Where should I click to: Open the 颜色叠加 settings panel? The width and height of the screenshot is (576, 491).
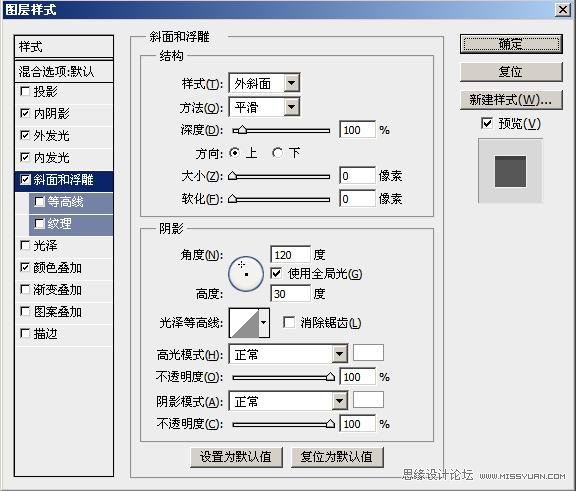coord(58,268)
